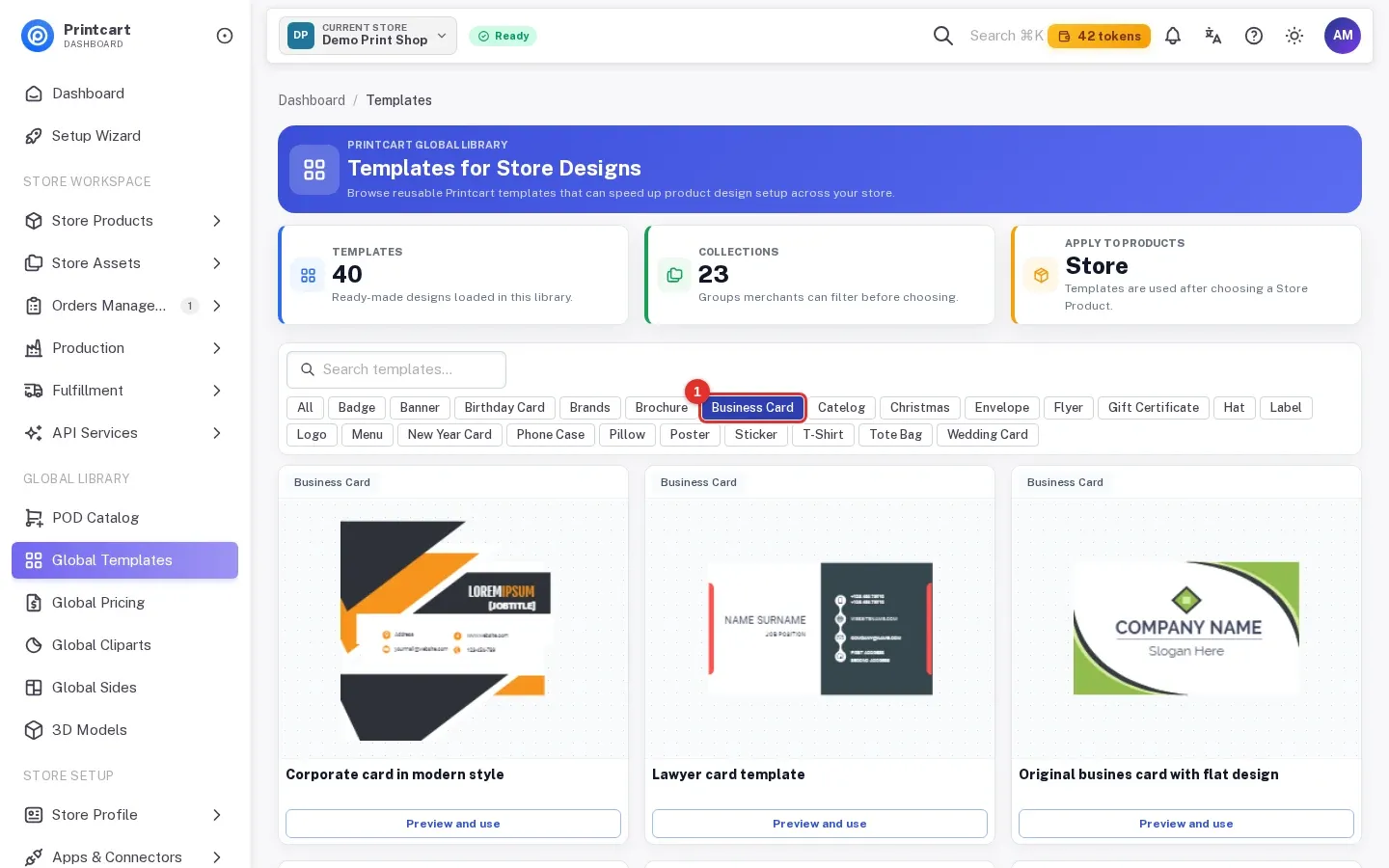Filter templates by Phone Case
The width and height of the screenshot is (1389, 868).
point(551,435)
